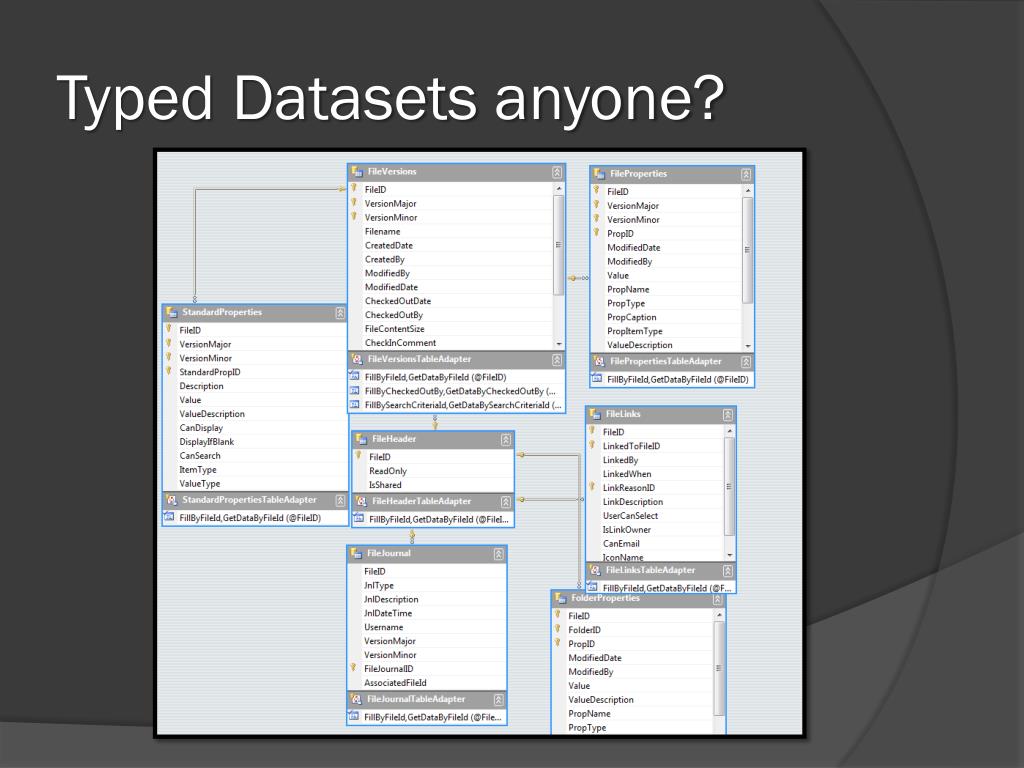The width and height of the screenshot is (1024, 768).
Task: Select IsShared column in FileHeader
Action: tap(385, 485)
